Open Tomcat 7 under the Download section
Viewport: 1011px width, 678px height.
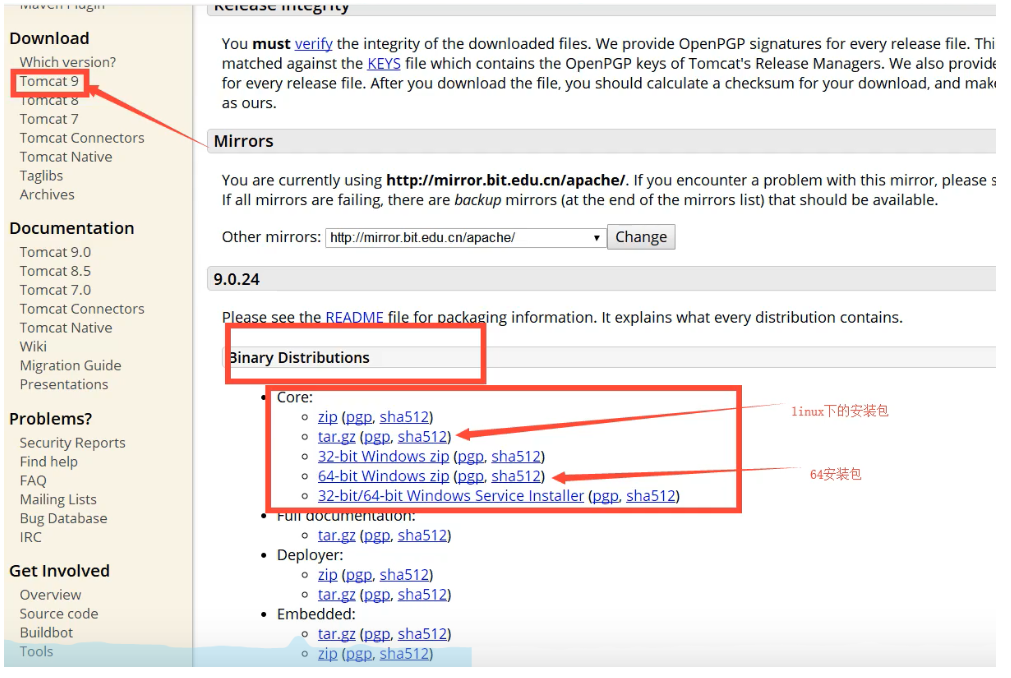click(x=49, y=119)
